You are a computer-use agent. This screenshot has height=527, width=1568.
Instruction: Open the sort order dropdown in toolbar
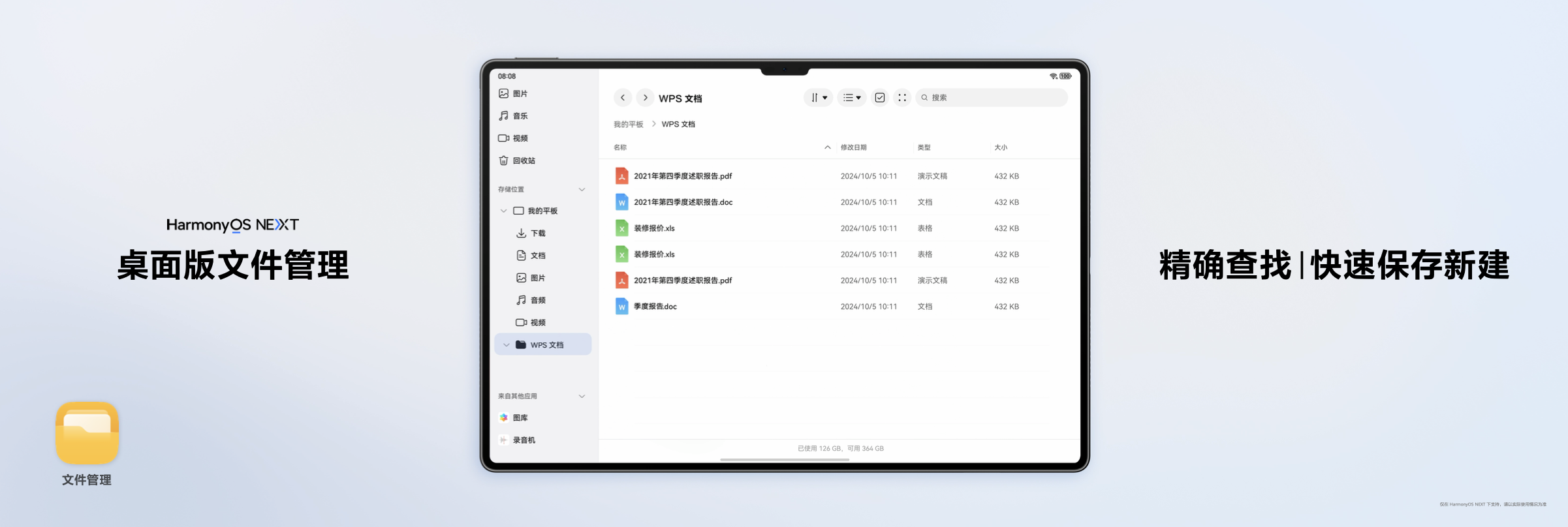818,98
